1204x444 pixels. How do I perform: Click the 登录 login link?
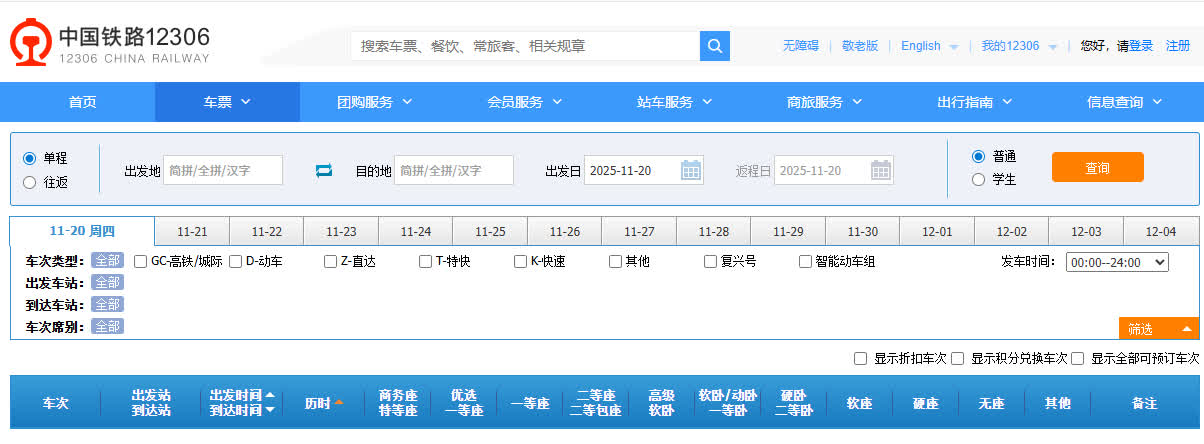[x=1141, y=46]
